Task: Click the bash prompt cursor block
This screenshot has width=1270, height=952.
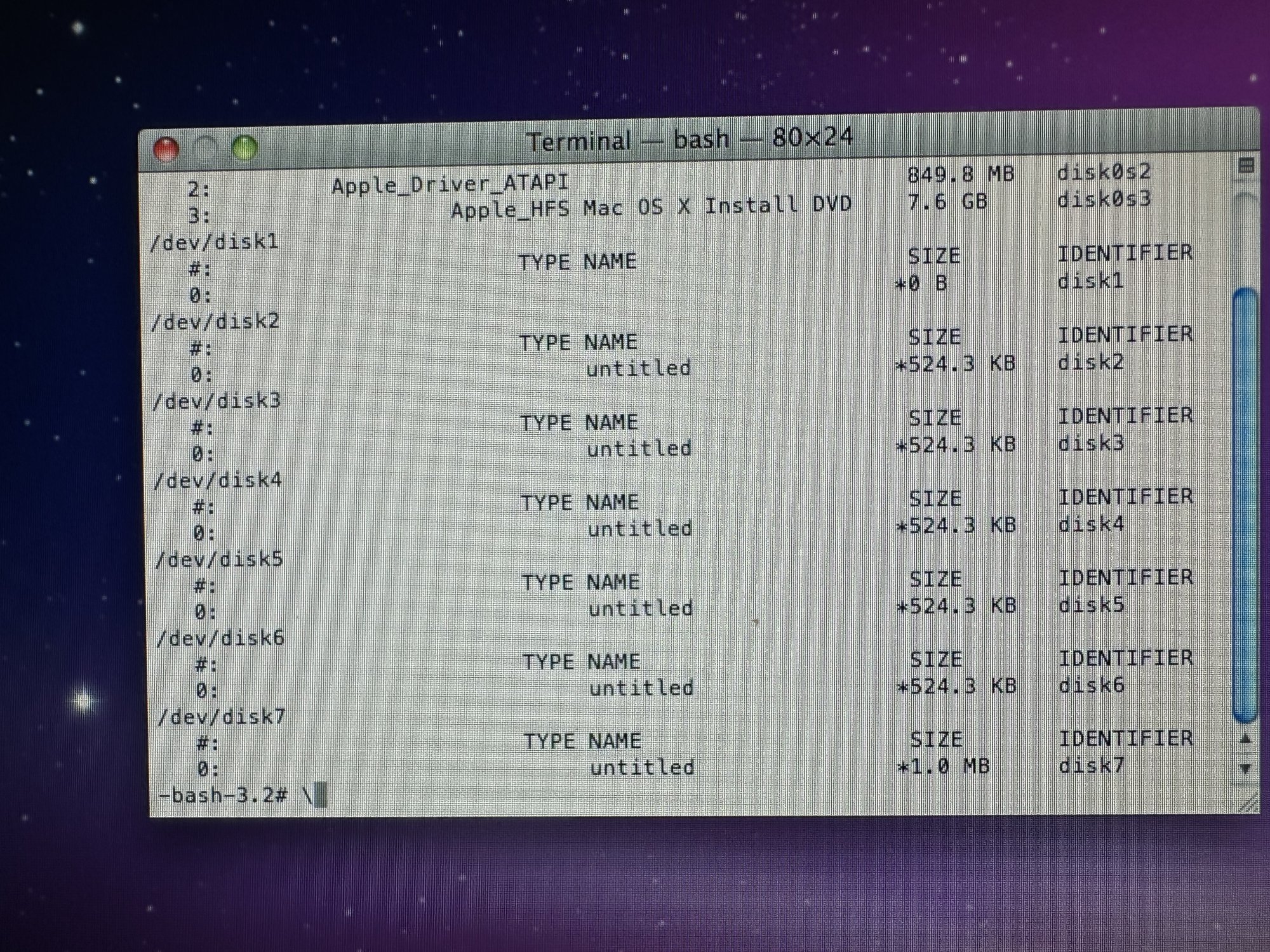Action: (x=321, y=795)
